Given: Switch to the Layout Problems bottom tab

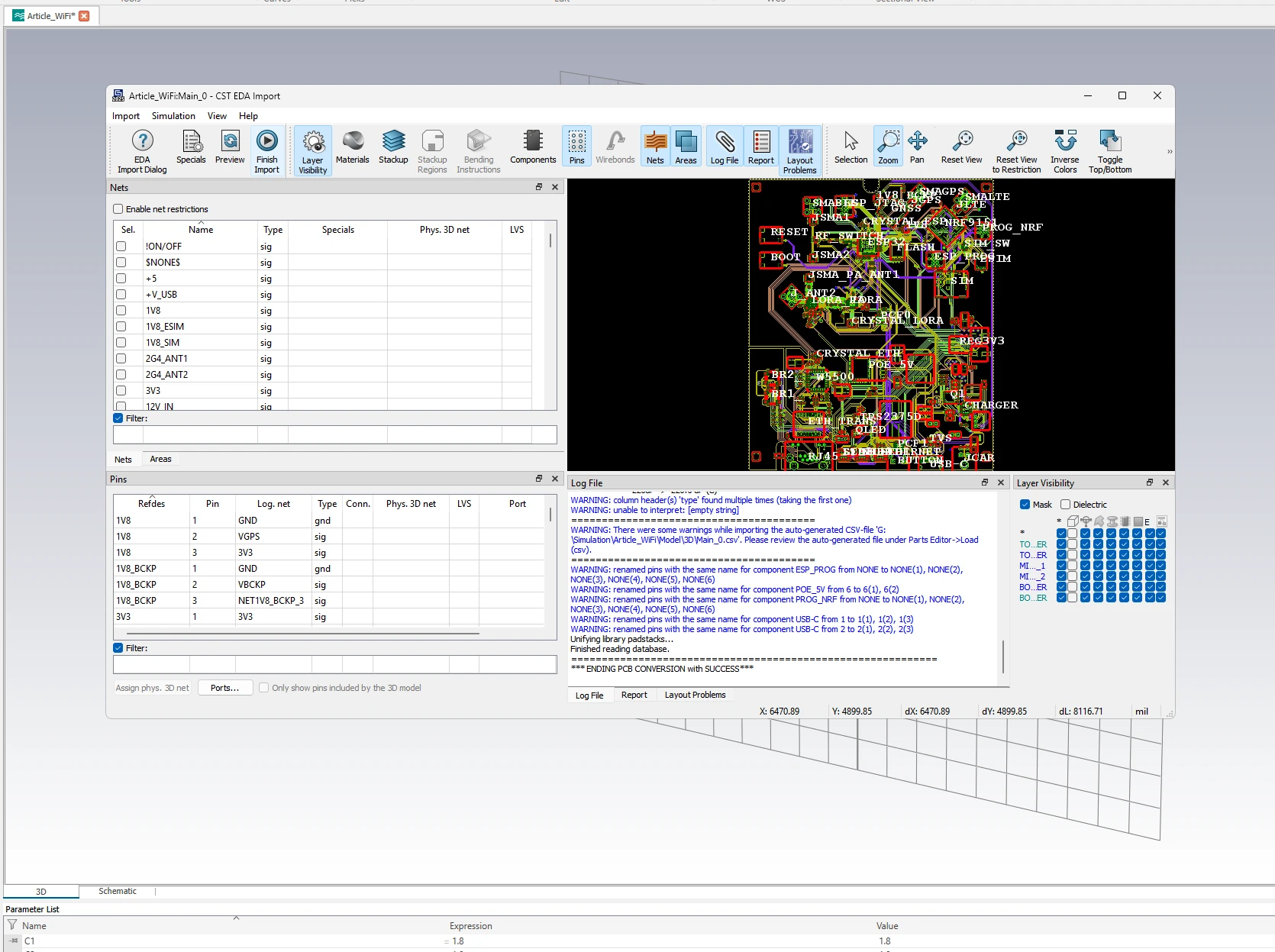Looking at the screenshot, I should point(695,695).
